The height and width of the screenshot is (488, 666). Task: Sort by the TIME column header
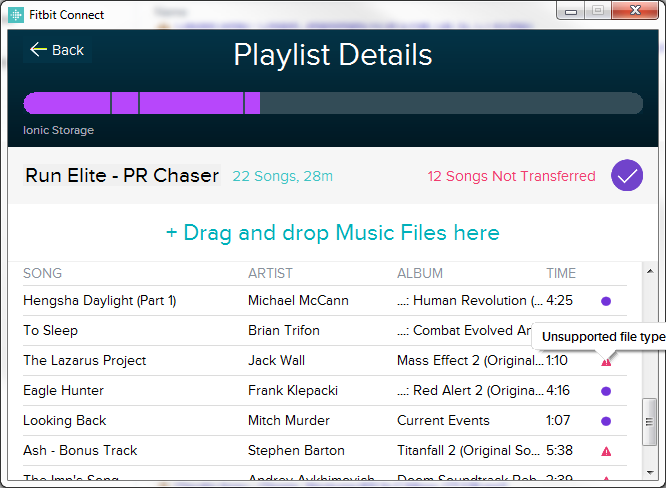(561, 273)
